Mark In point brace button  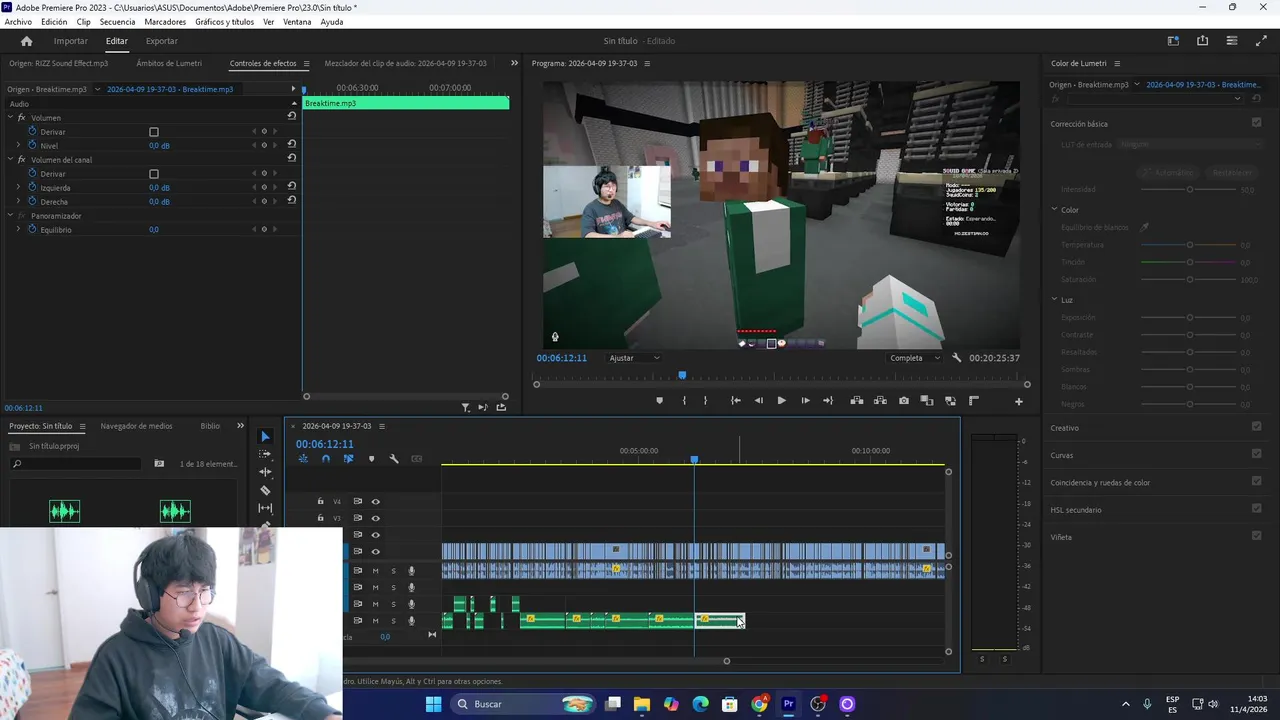[x=684, y=401]
